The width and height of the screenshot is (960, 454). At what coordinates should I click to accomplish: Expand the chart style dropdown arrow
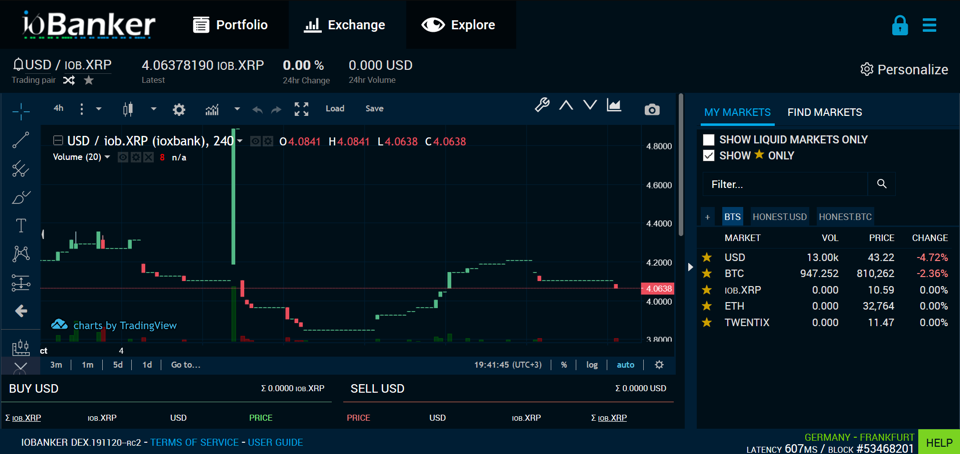click(154, 110)
